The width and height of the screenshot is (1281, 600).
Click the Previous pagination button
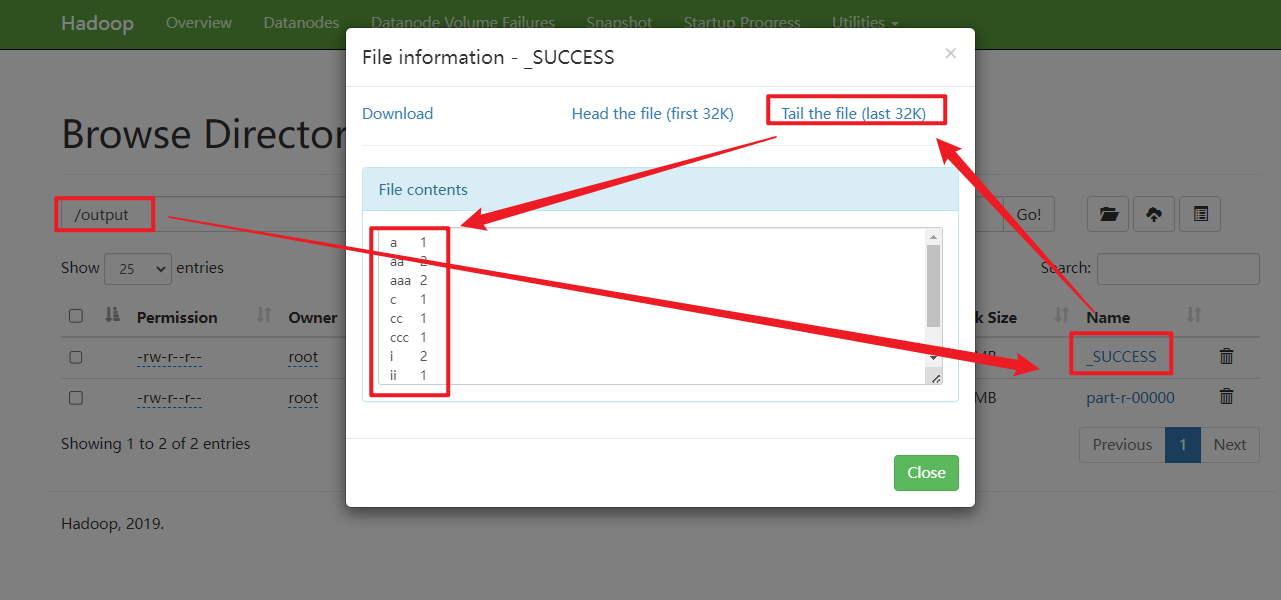[1122, 445]
